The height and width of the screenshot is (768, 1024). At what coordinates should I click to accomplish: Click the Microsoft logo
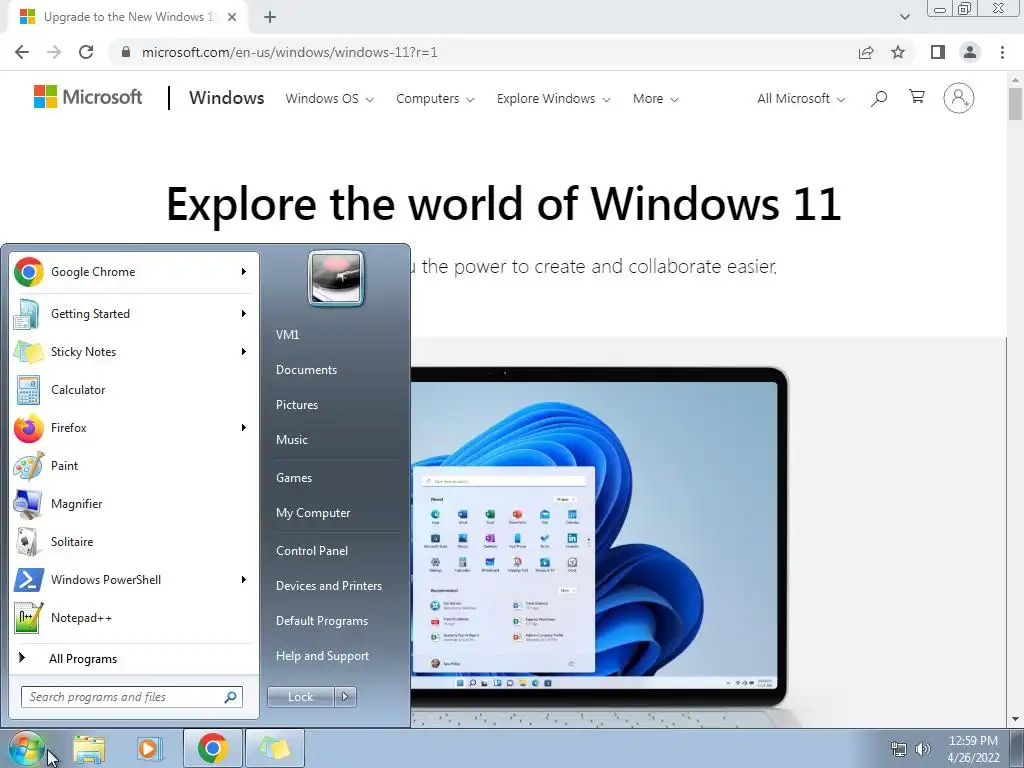pyautogui.click(x=88, y=97)
